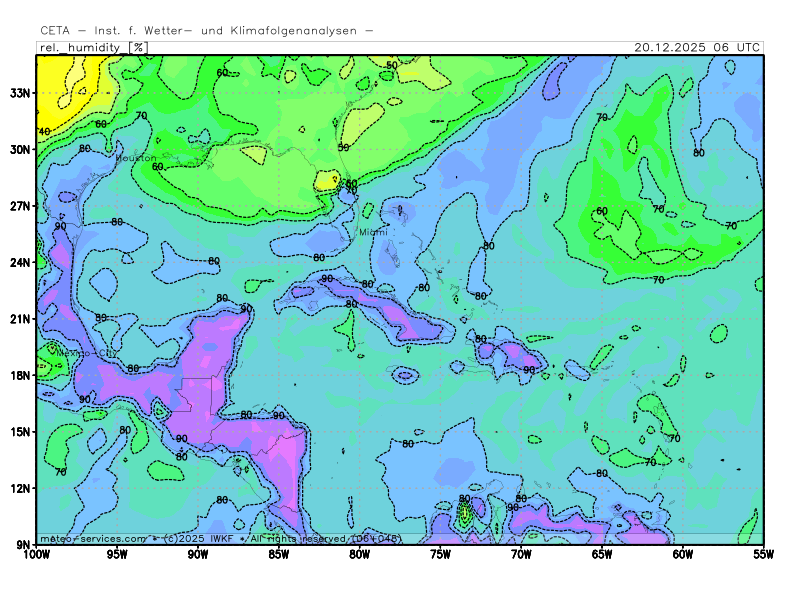Image resolution: width=800 pixels, height=600 pixels.
Task: Click the 15N latitude axis label
Action: (21, 432)
